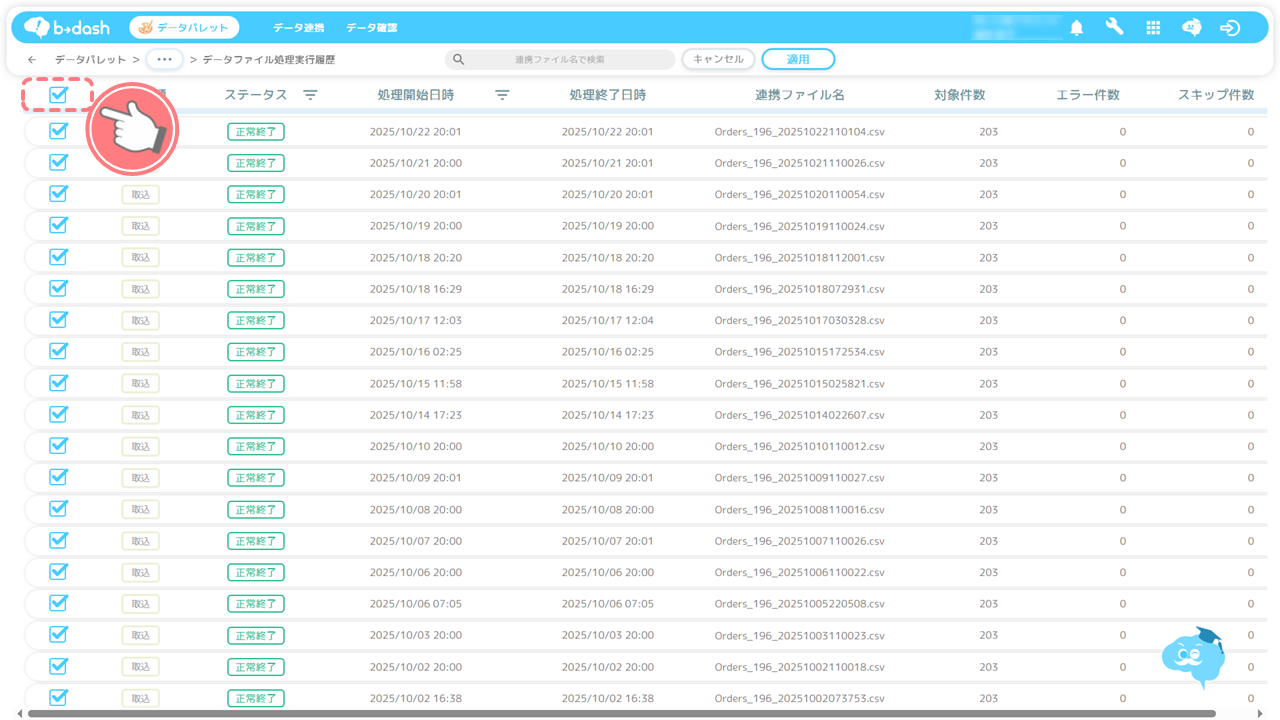
Task: Expand the breadcrumb ellipsis button
Action: (164, 60)
